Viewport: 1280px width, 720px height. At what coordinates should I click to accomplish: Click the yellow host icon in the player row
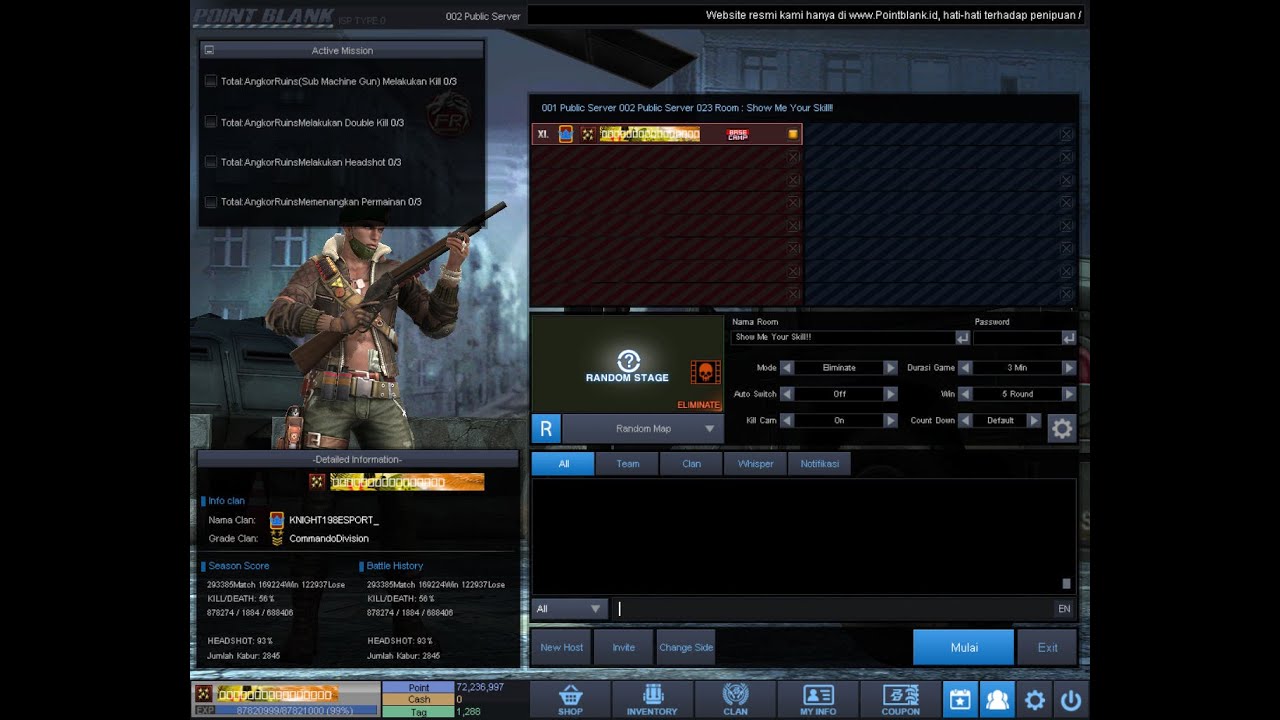pos(793,134)
